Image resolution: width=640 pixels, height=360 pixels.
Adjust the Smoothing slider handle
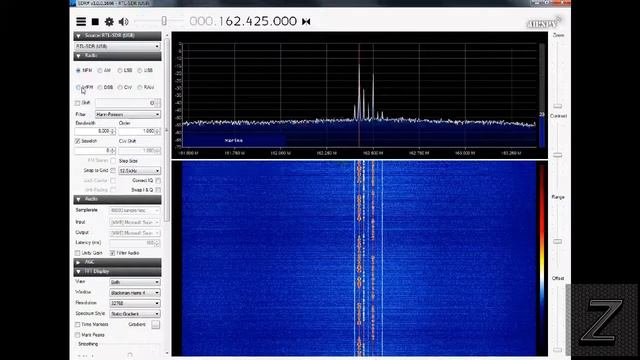130,355
